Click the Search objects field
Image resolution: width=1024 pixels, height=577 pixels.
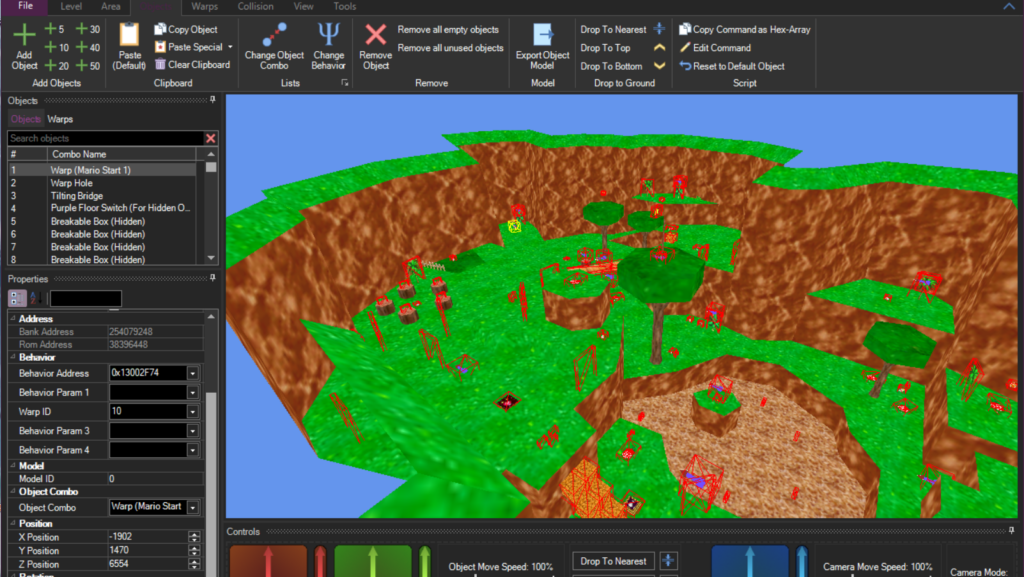[105, 138]
